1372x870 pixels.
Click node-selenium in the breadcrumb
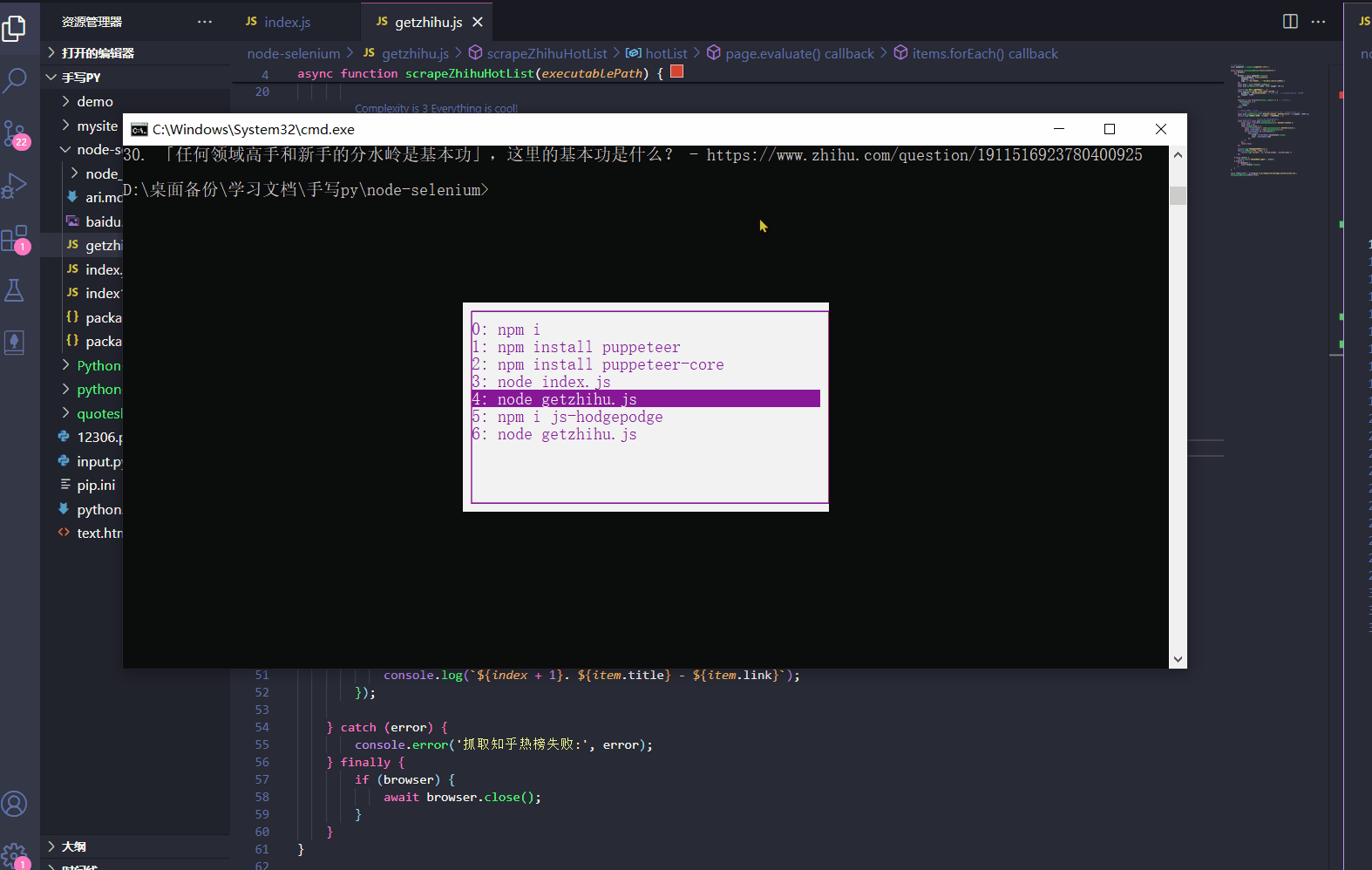294,53
